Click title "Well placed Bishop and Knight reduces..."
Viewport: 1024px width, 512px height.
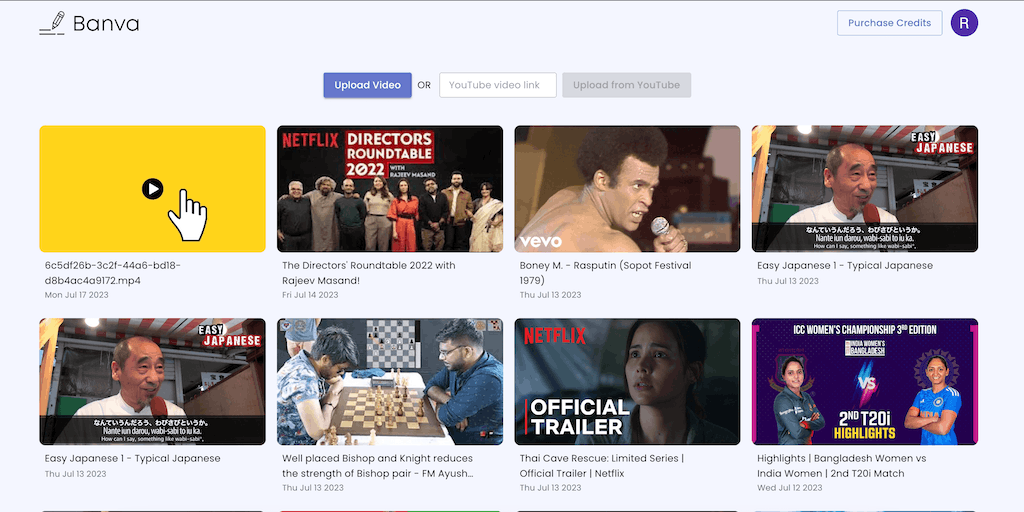(x=377, y=466)
